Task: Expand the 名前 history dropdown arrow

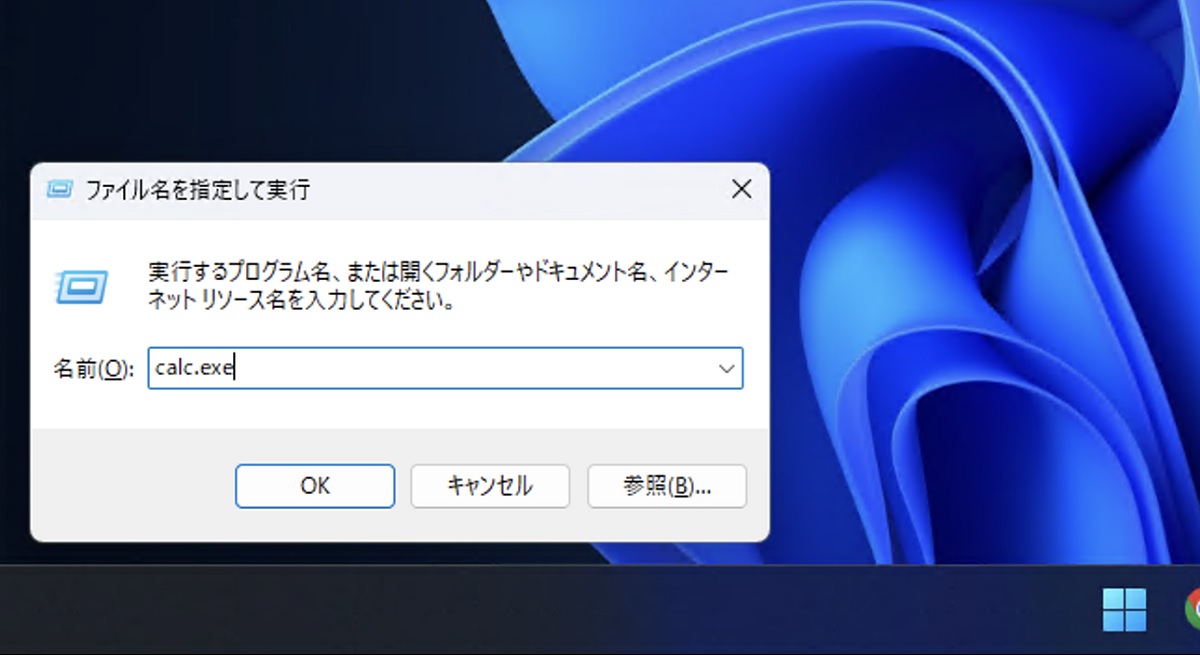Action: pos(726,369)
